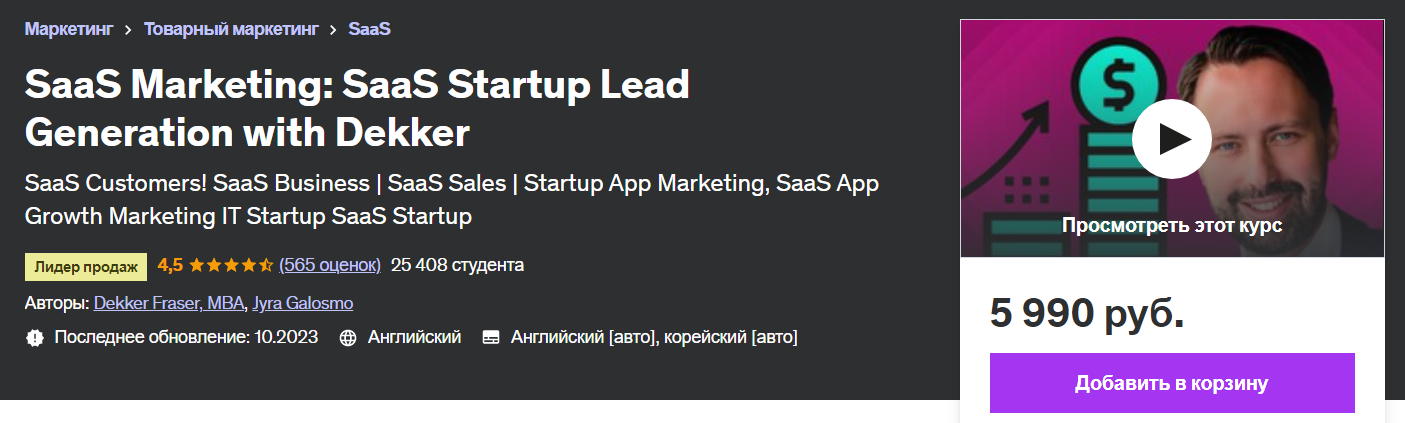Click the Лидер продаж bestseller badge

point(86,266)
